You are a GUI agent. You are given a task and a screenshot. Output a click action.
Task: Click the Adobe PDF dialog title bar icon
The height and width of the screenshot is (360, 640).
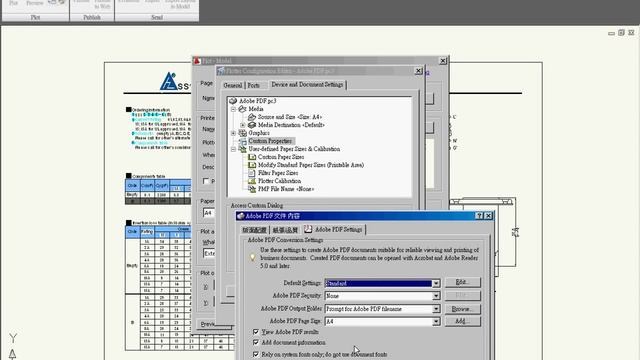241,216
